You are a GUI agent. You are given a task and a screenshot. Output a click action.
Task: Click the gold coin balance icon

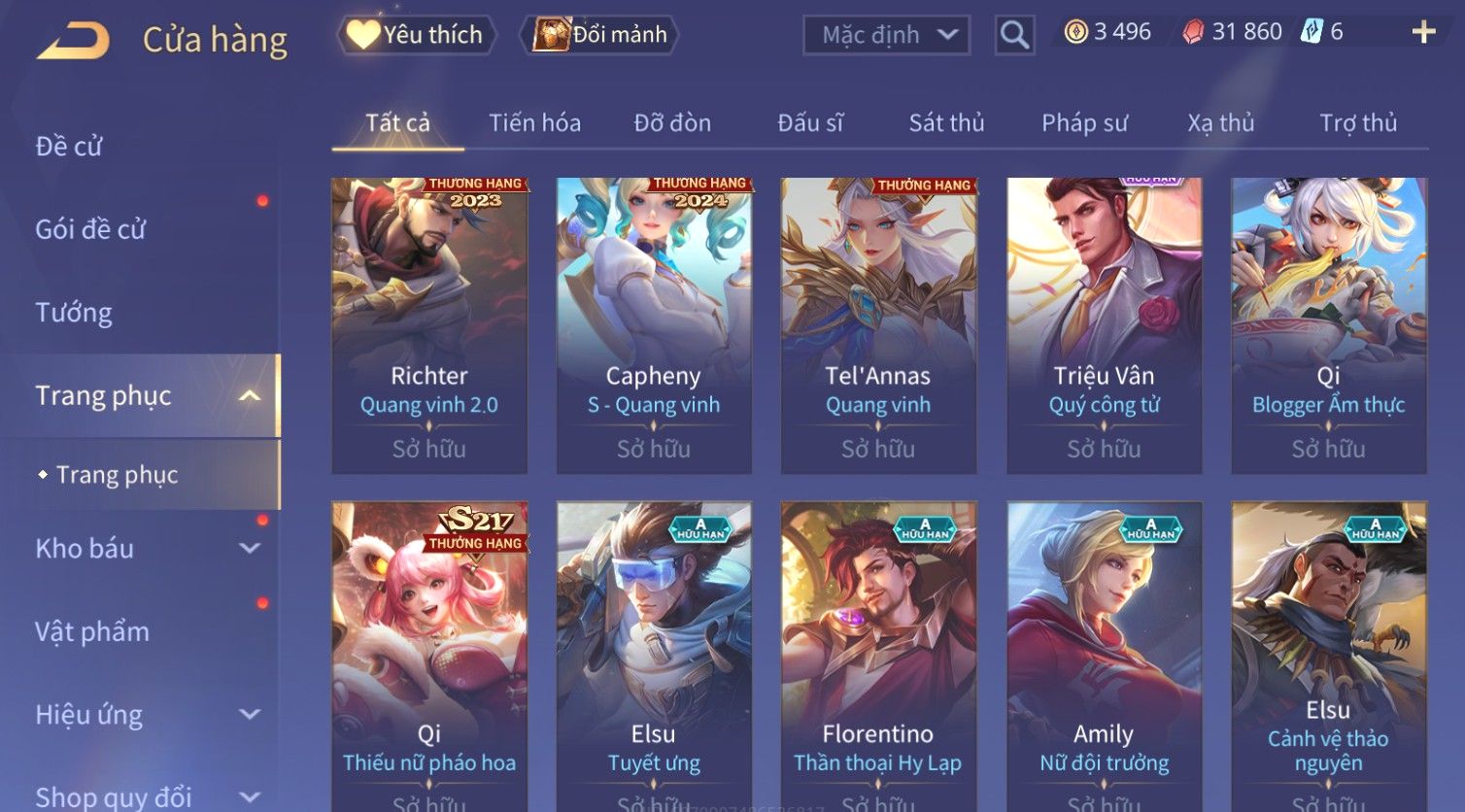pos(1075,32)
